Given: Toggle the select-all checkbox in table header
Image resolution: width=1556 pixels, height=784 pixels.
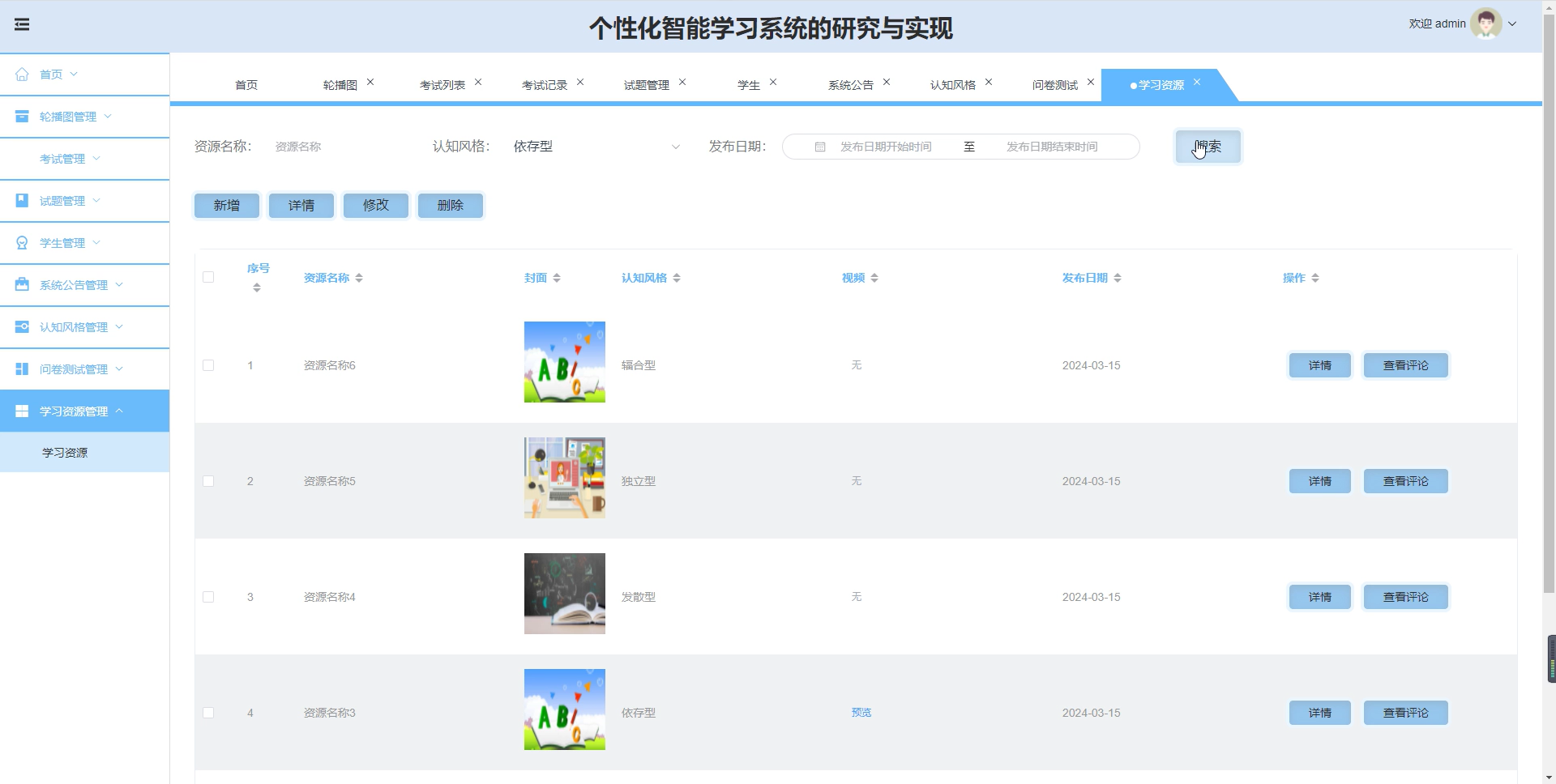Looking at the screenshot, I should pos(208,277).
